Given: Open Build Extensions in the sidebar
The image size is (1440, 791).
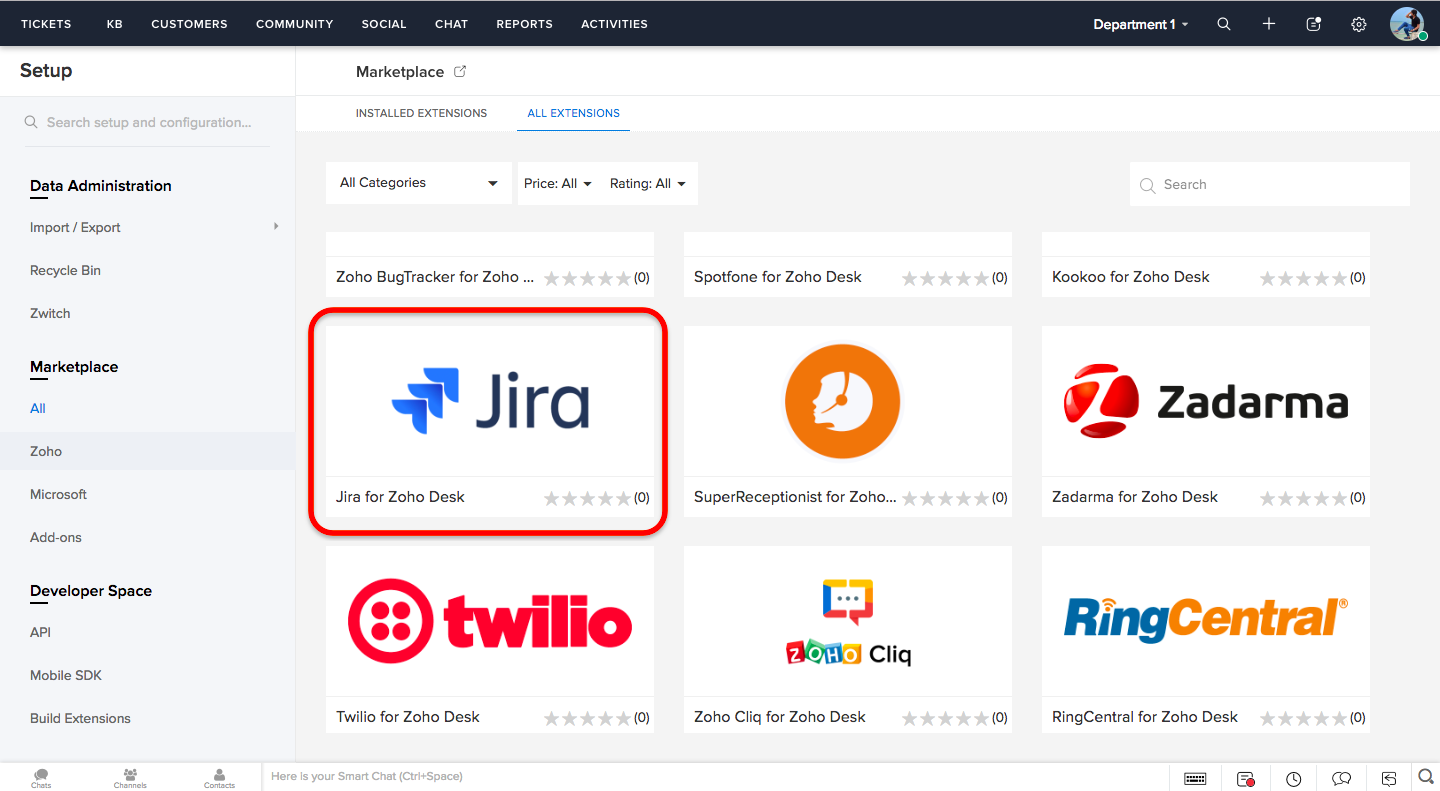Looking at the screenshot, I should 80,718.
